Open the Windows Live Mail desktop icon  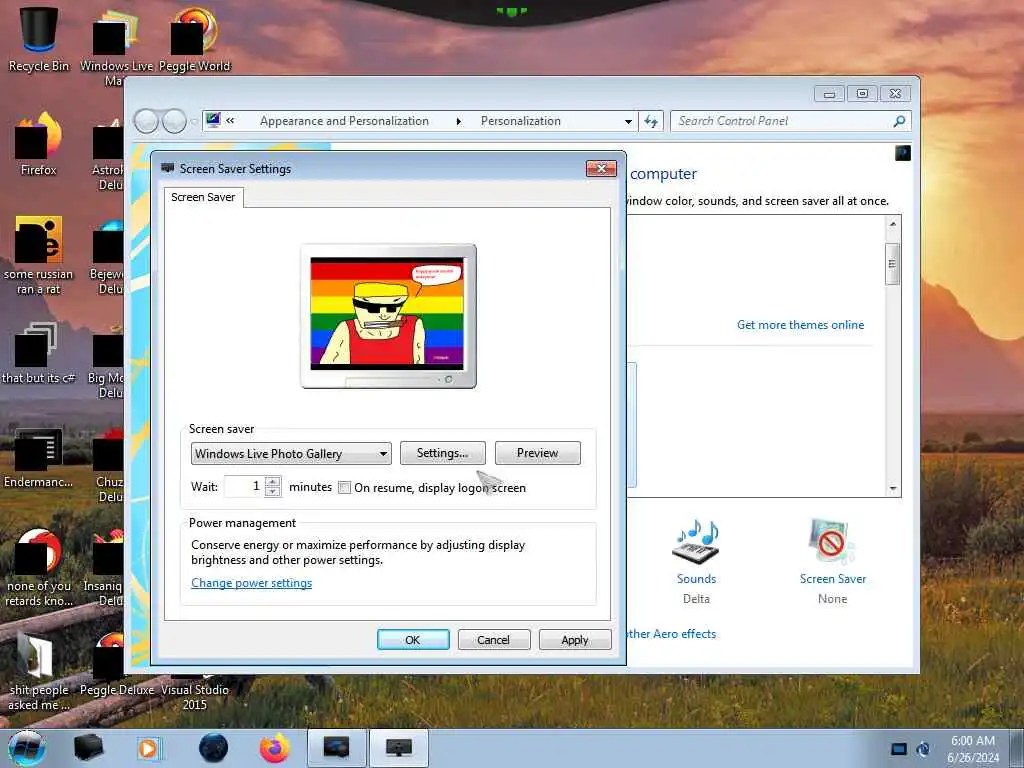point(116,46)
